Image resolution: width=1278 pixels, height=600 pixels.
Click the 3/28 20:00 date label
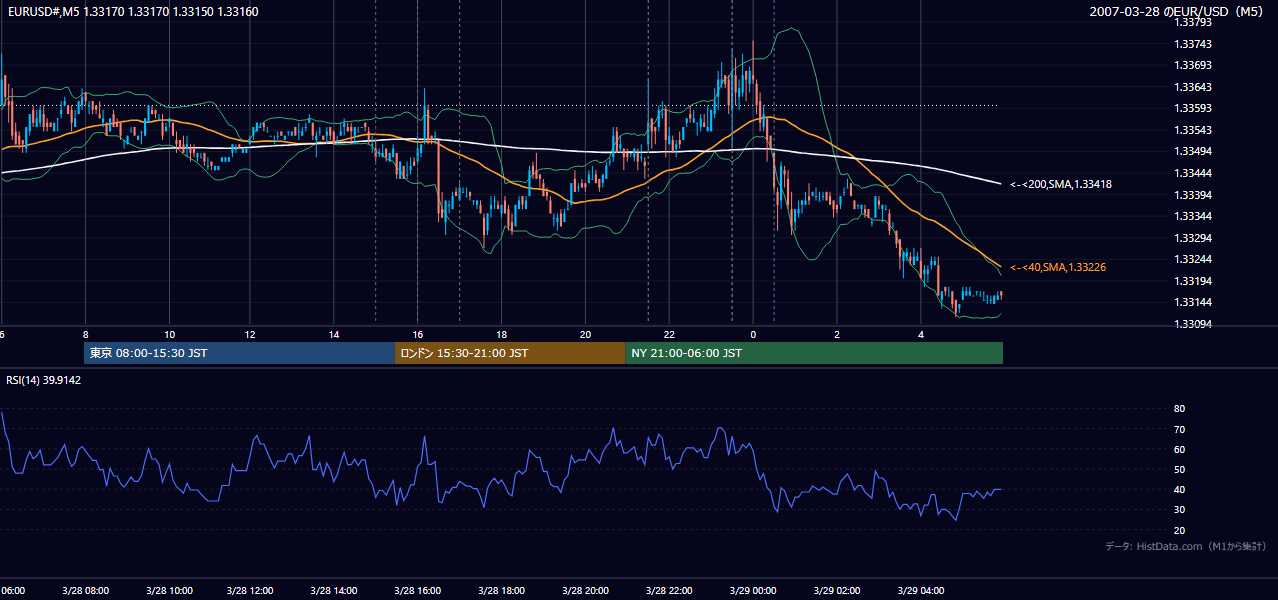point(585,590)
